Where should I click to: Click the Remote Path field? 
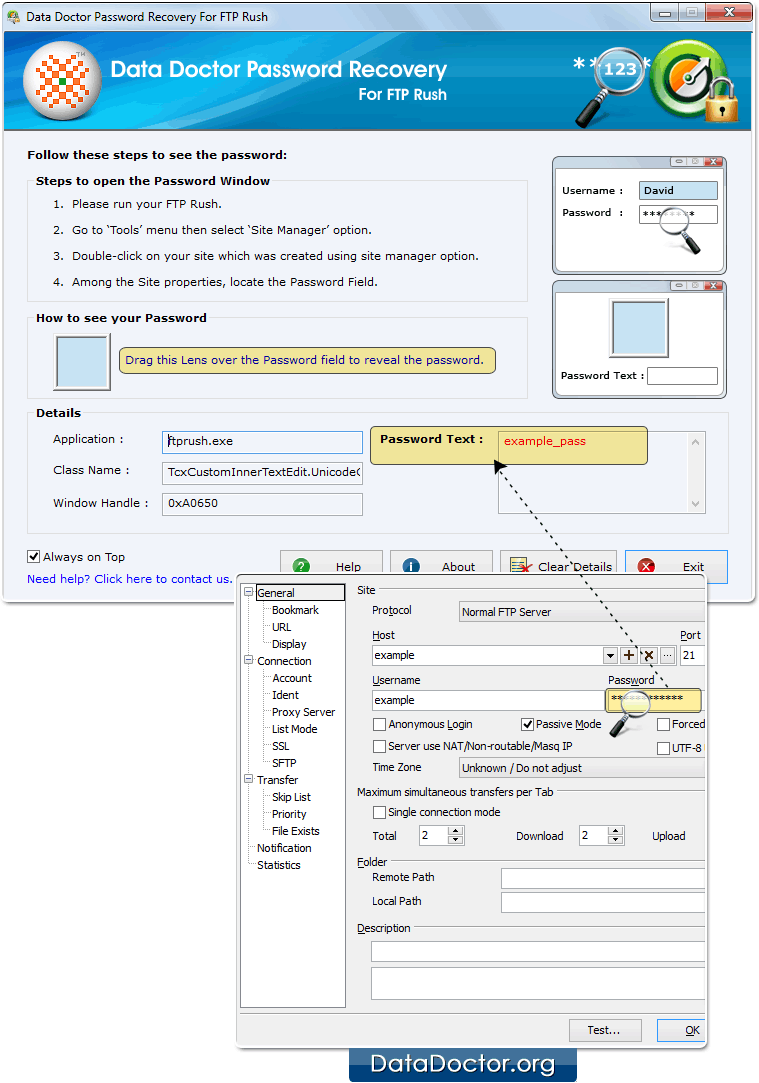603,878
